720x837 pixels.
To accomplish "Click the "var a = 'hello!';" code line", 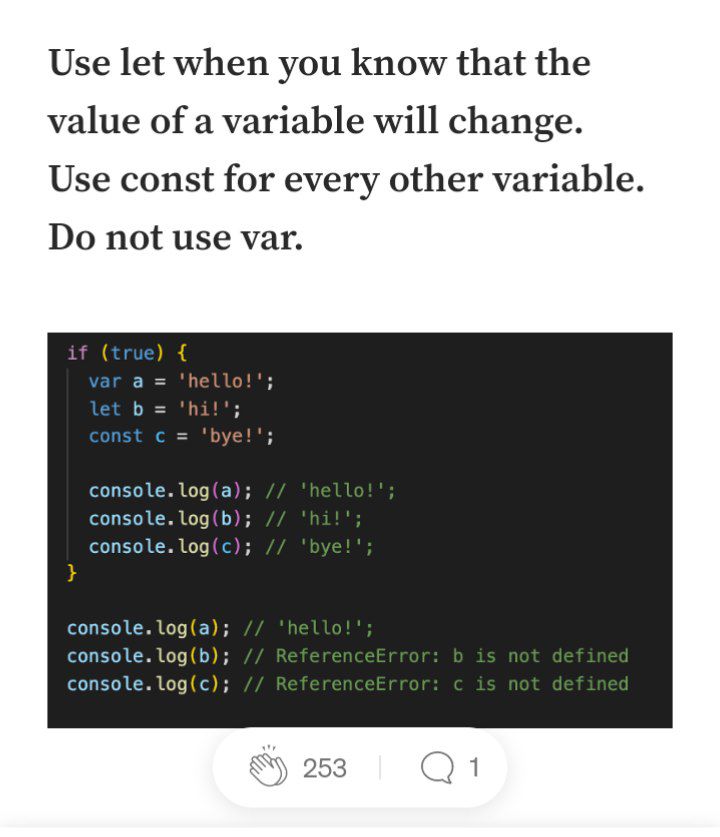I will tap(180, 381).
